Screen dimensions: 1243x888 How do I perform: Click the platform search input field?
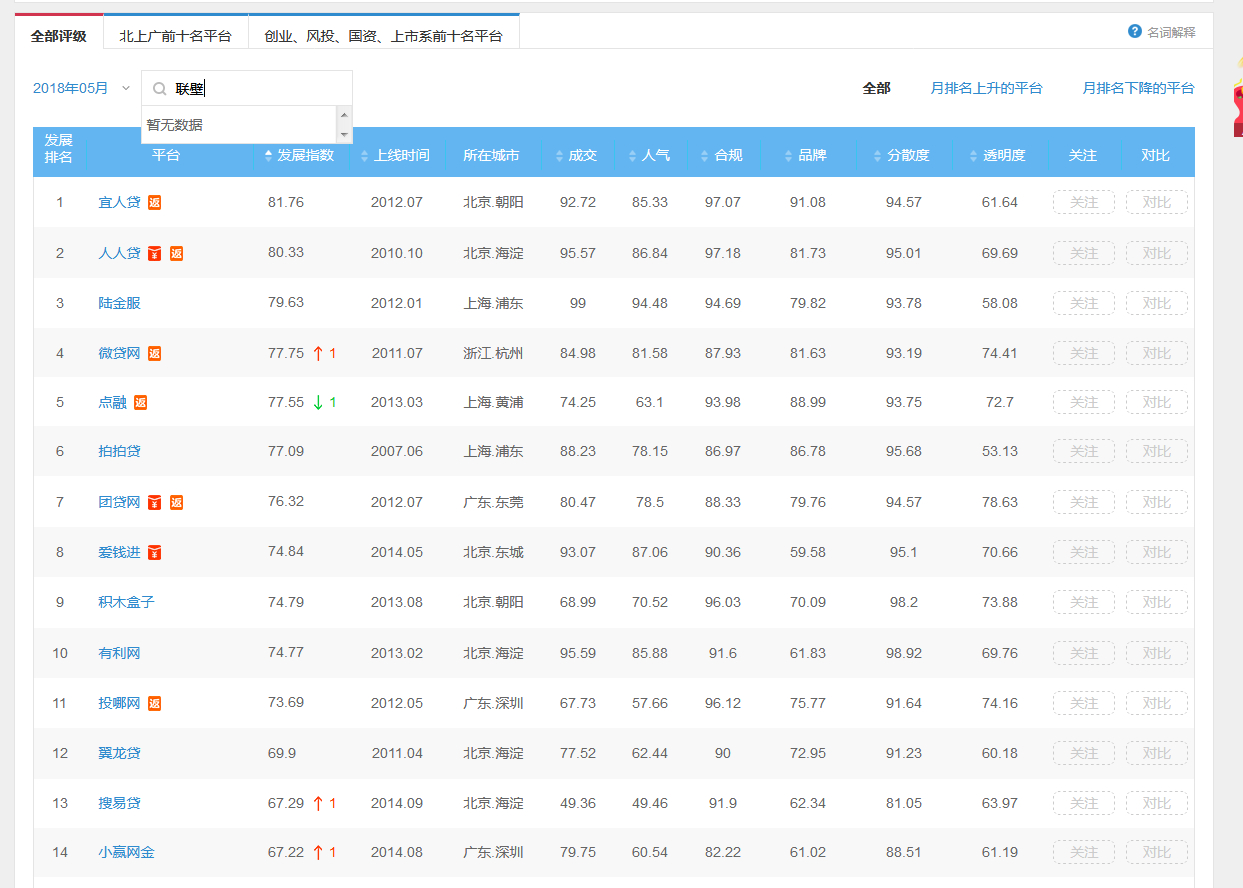pos(247,88)
